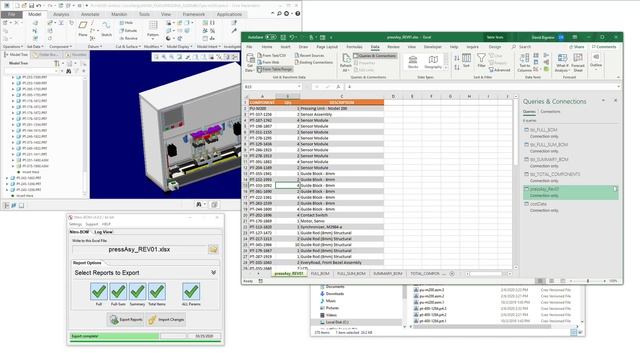640x360 pixels.
Task: Open the Excel Name Box dropdown
Action: tap(299, 87)
